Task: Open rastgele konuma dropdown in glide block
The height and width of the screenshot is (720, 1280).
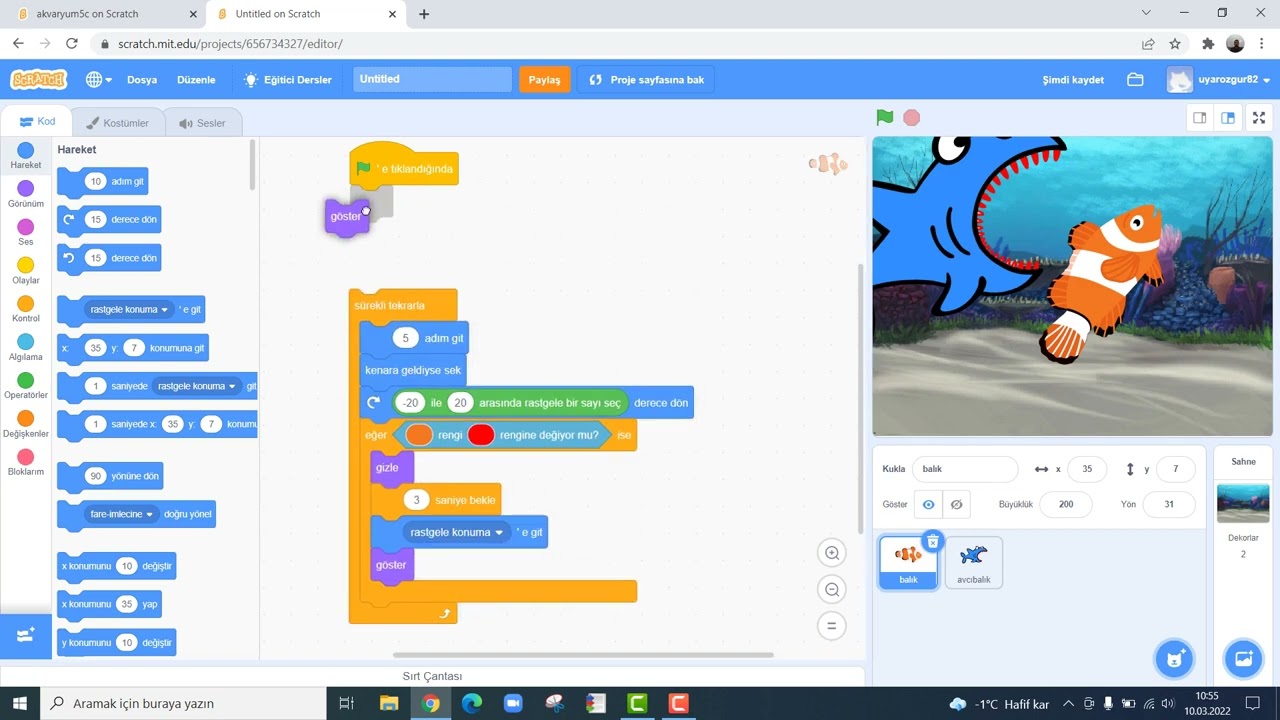Action: [x=197, y=386]
